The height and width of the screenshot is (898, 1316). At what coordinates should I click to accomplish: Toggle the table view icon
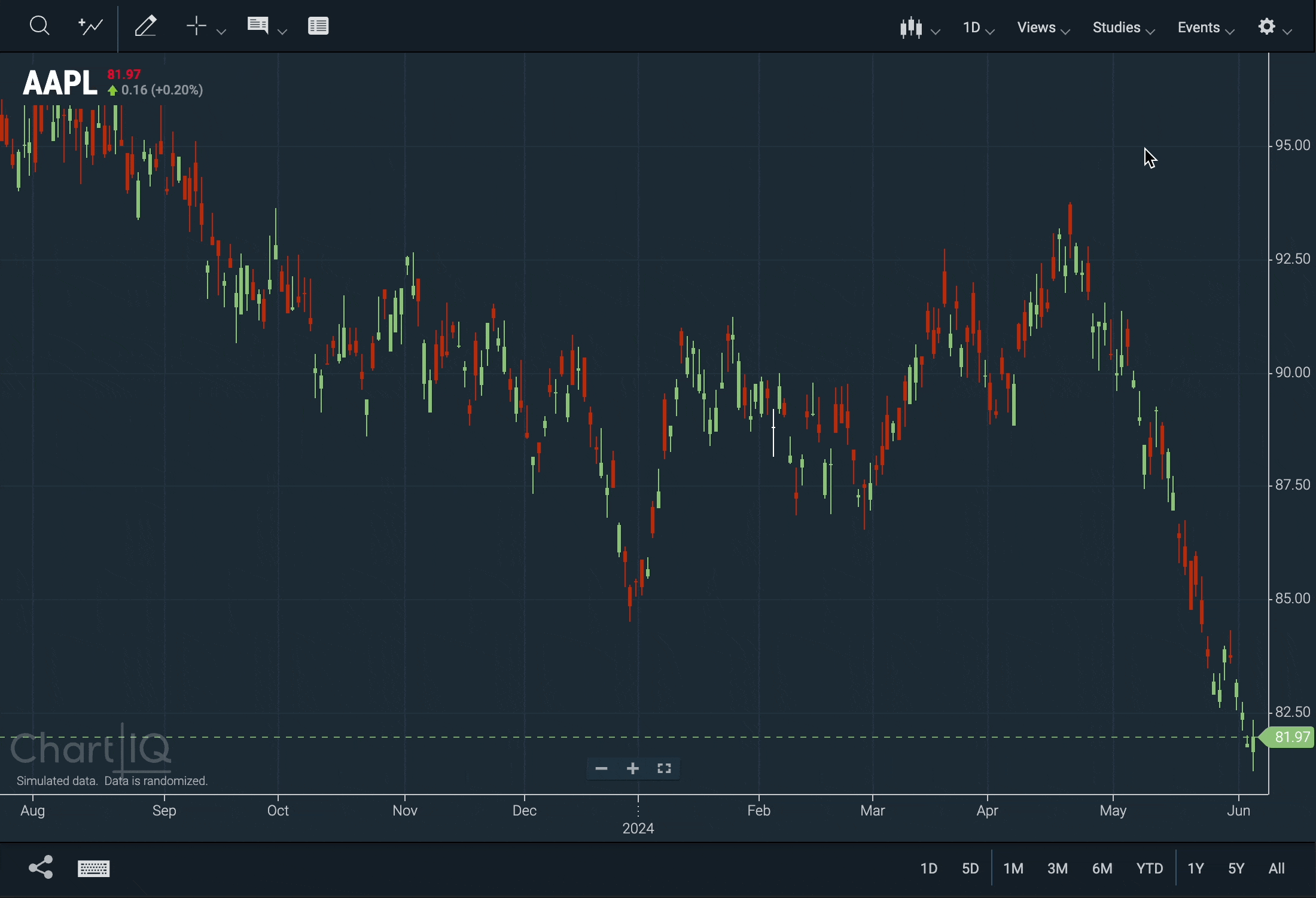[x=319, y=26]
